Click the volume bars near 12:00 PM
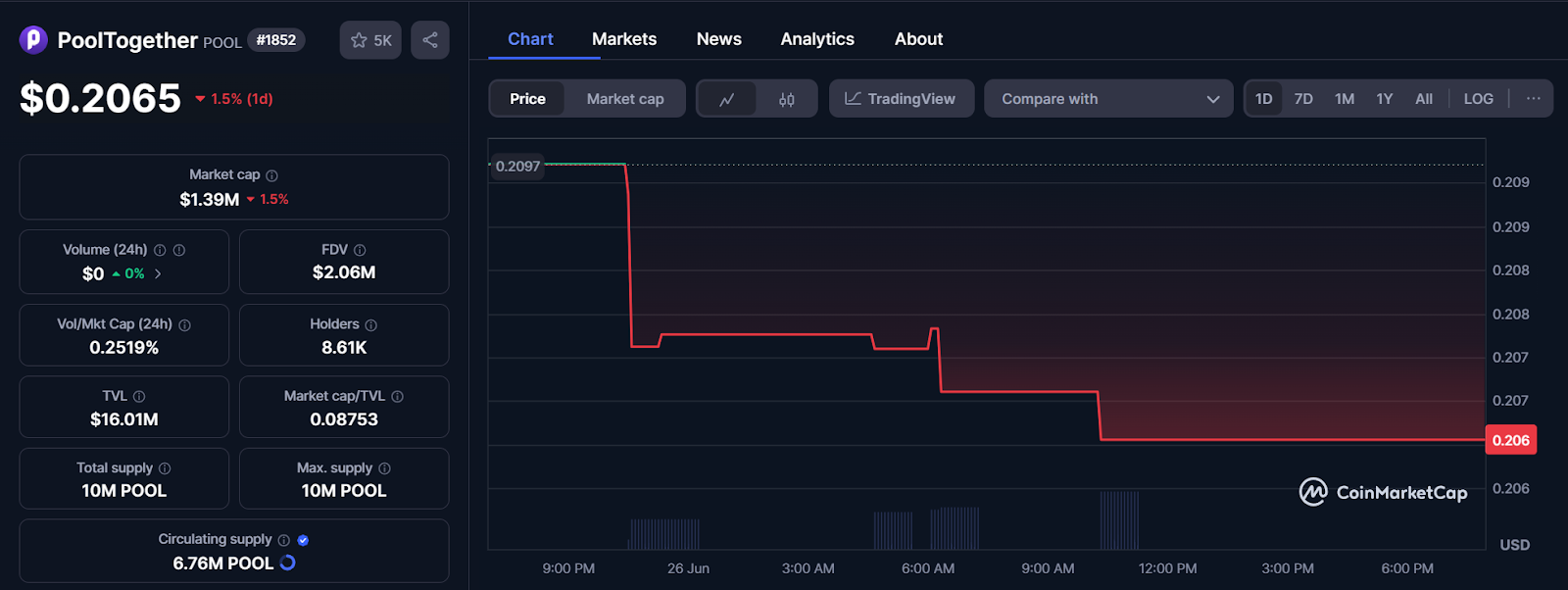Screen dimensions: 1568x590 coord(1119,519)
